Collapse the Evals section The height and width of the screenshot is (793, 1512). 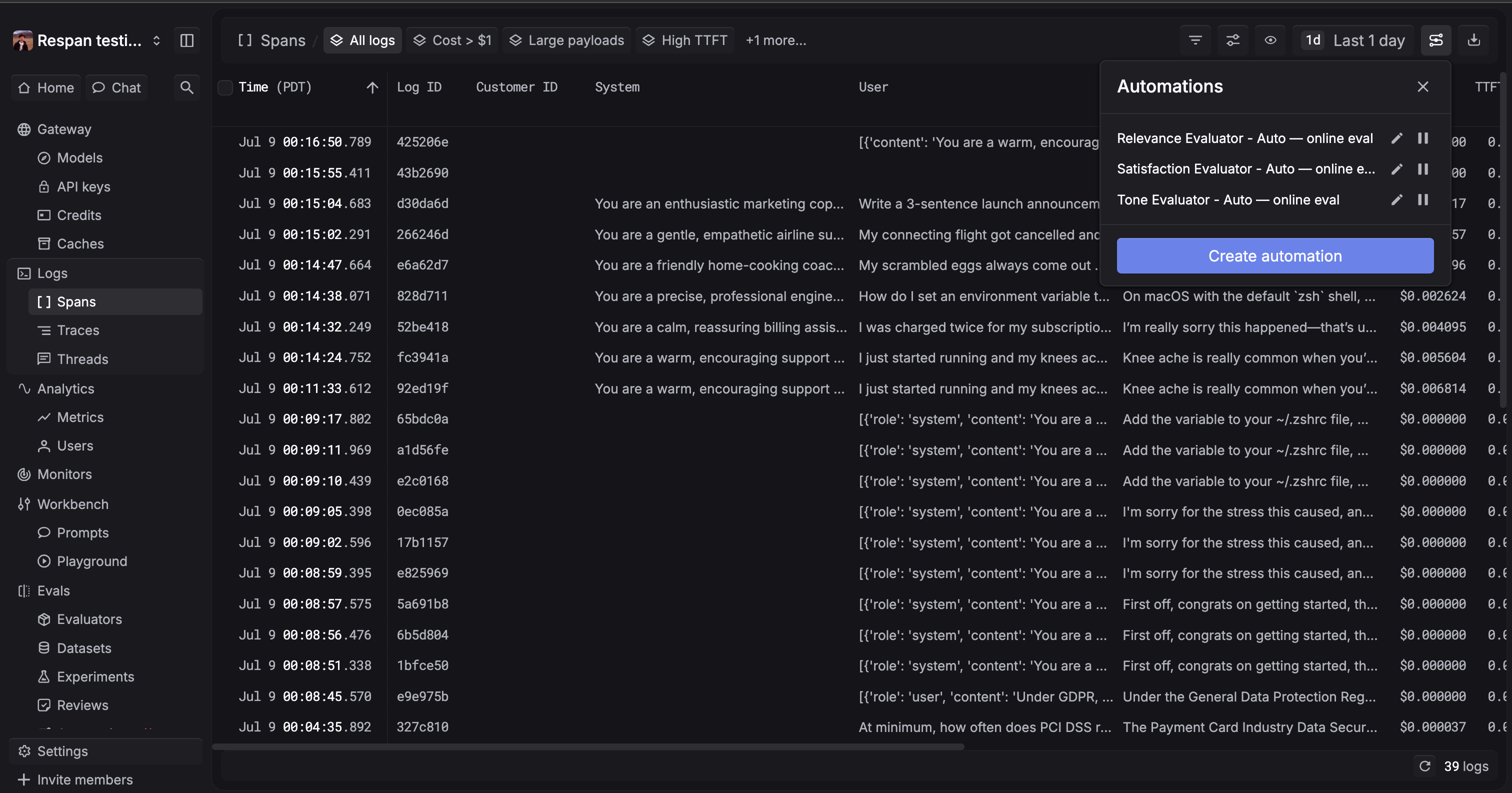tap(53, 591)
